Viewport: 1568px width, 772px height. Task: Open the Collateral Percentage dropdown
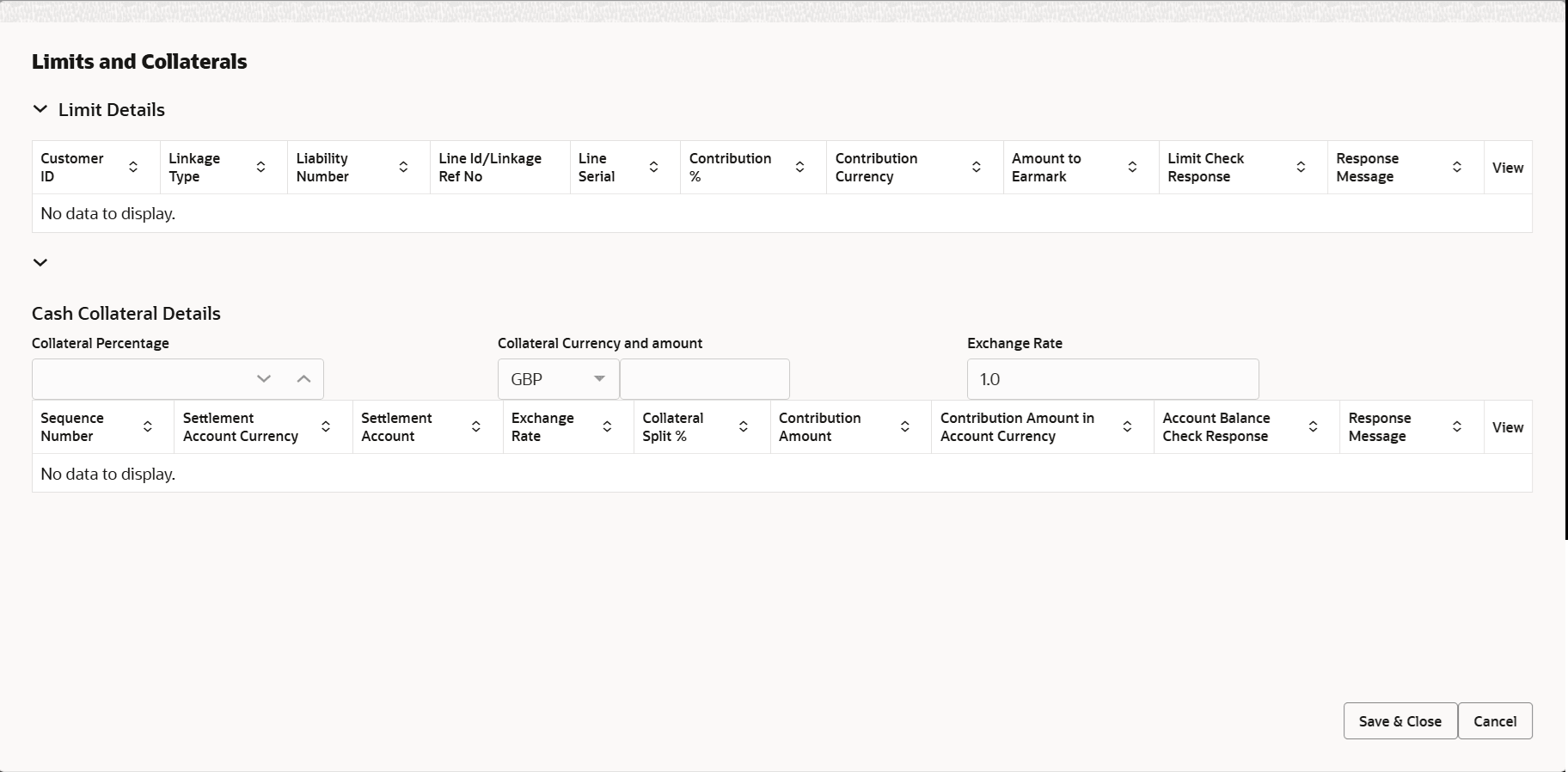pos(263,379)
